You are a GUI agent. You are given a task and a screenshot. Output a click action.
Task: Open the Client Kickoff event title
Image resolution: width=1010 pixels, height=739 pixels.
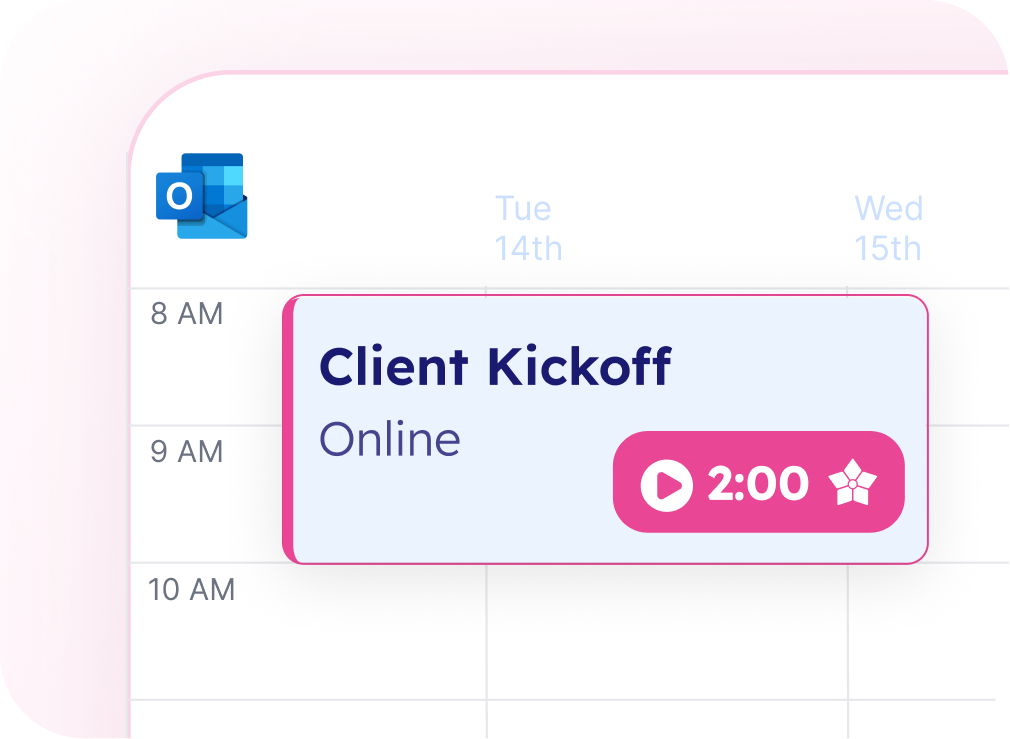point(495,367)
